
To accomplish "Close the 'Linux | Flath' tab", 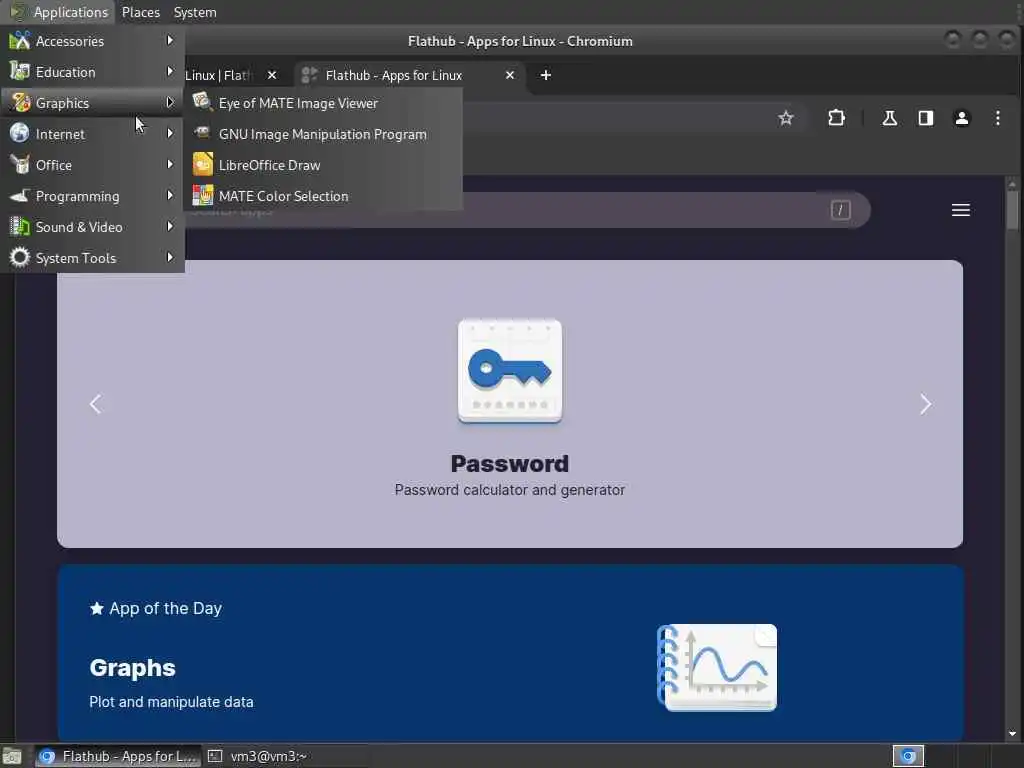I will 272,75.
